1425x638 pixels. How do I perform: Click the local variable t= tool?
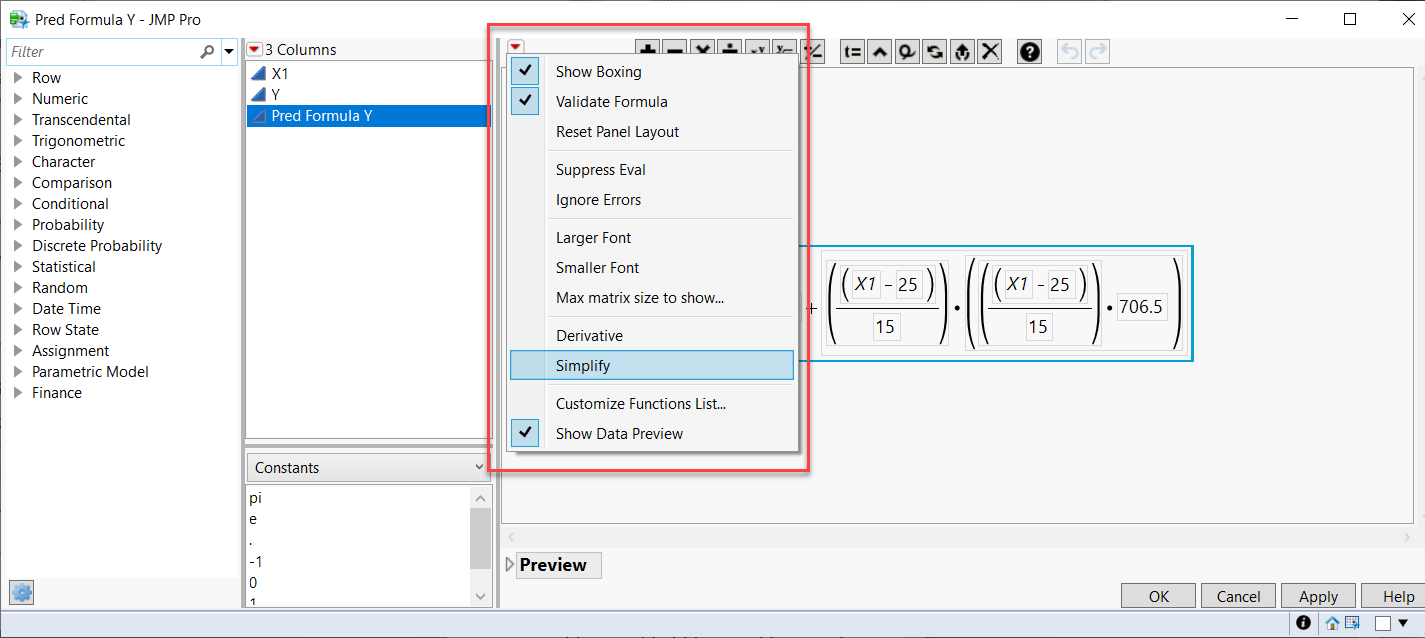pyautogui.click(x=851, y=51)
